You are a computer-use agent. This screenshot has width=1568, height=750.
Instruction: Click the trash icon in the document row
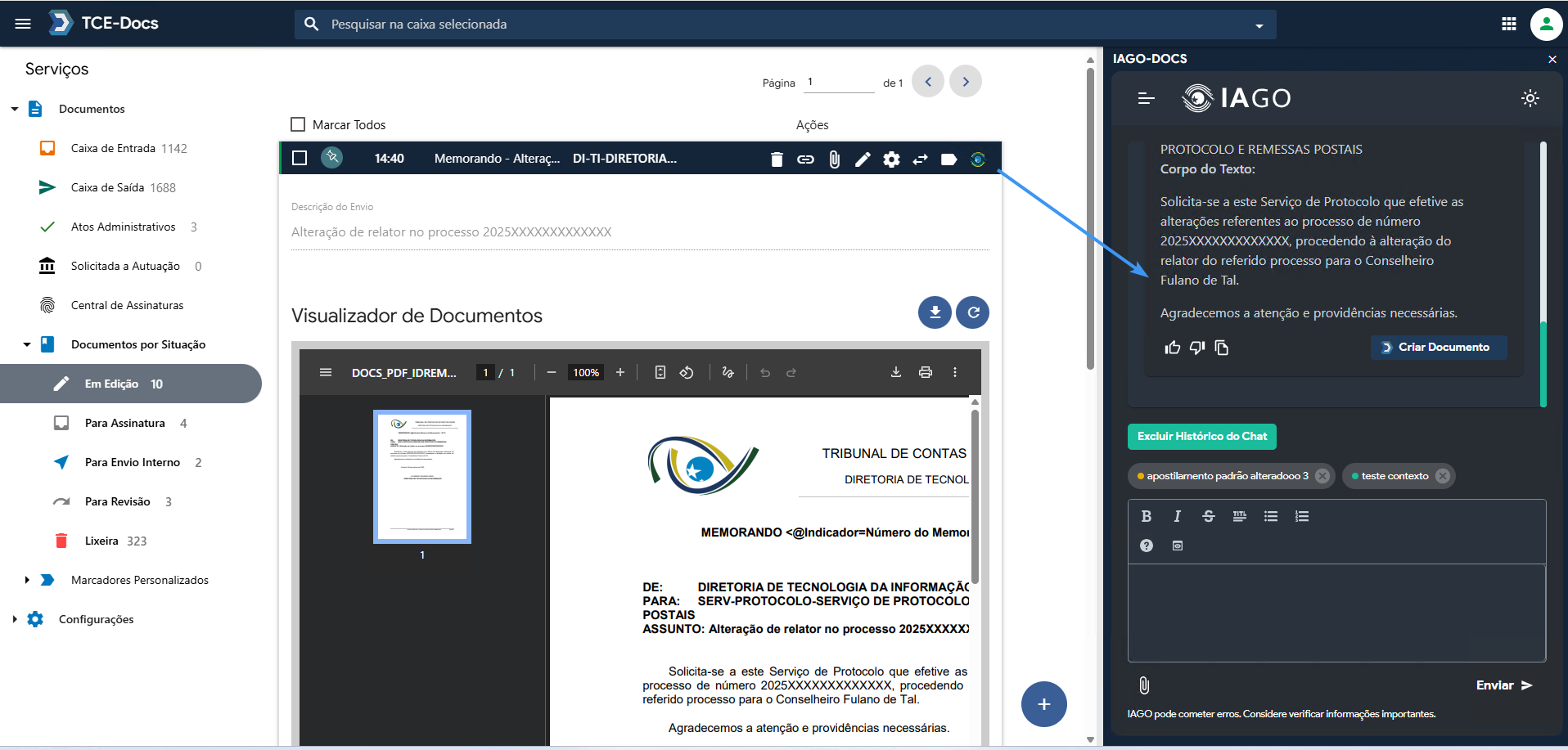(x=777, y=159)
